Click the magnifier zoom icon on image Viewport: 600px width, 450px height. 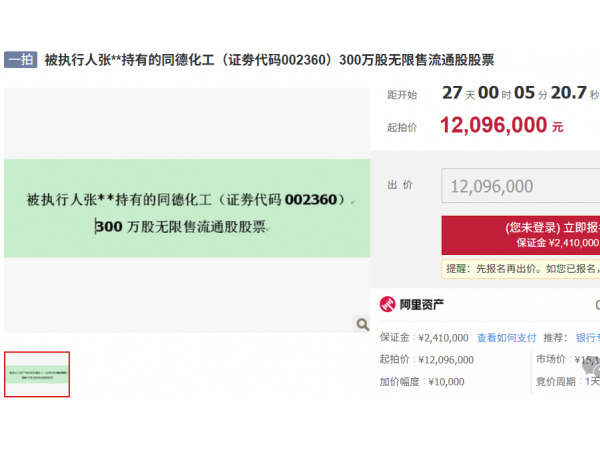363,324
